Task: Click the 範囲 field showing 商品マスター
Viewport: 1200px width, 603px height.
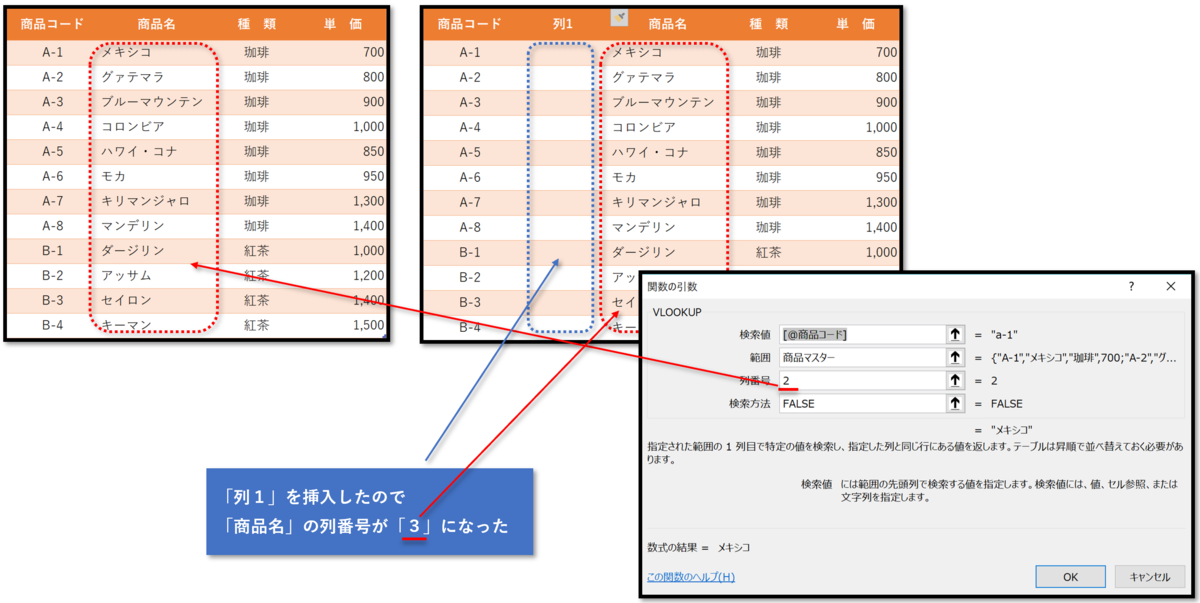Action: 862,358
